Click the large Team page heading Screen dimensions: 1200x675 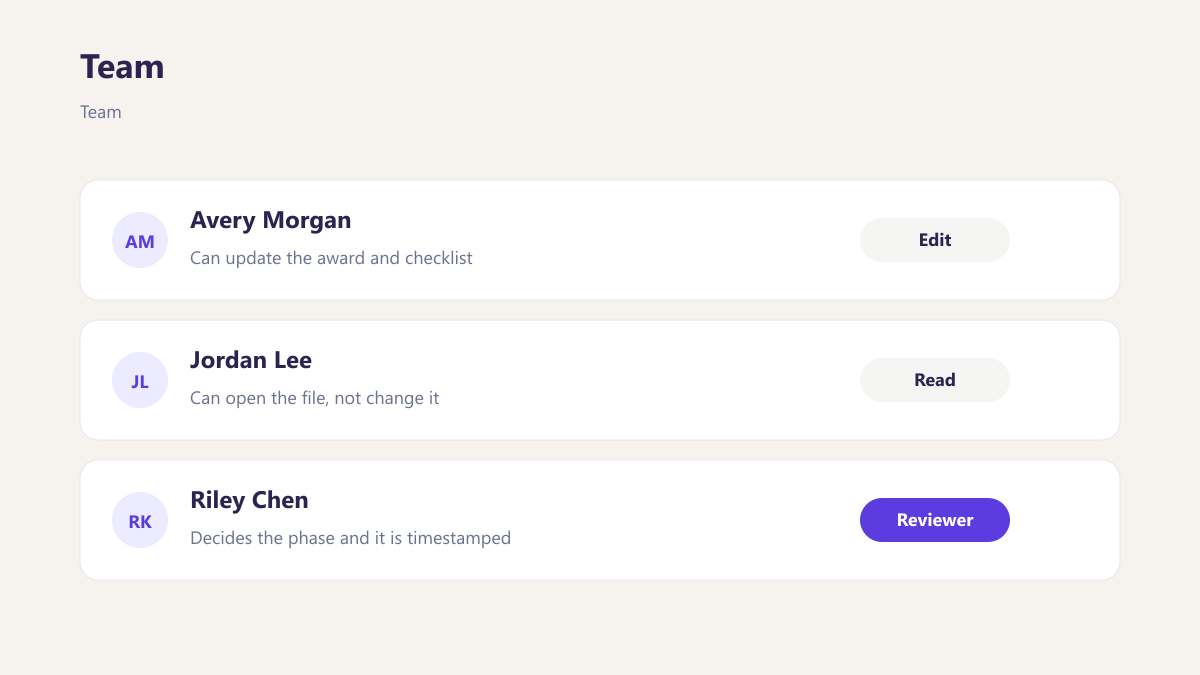click(x=122, y=67)
